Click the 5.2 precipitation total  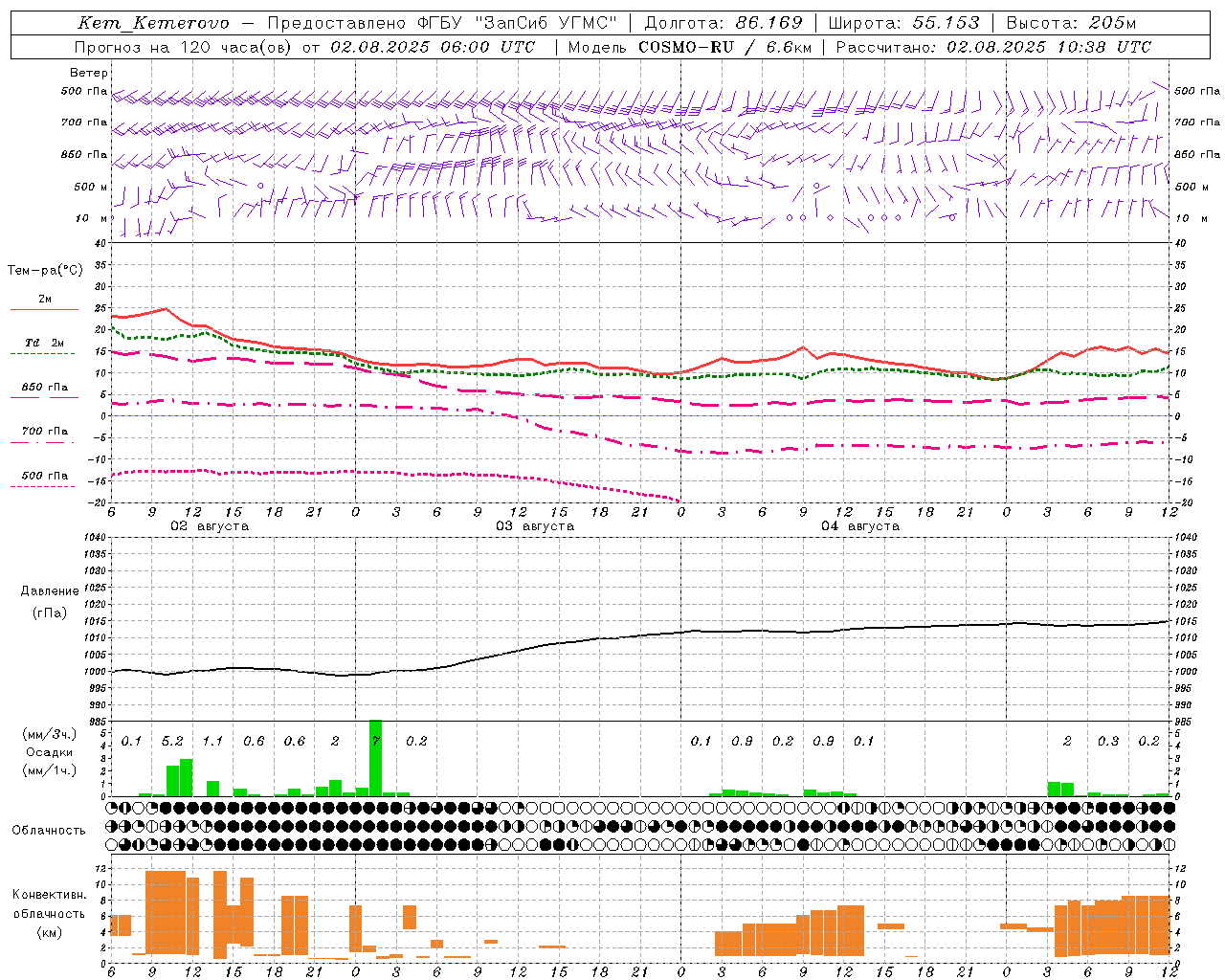tap(172, 742)
